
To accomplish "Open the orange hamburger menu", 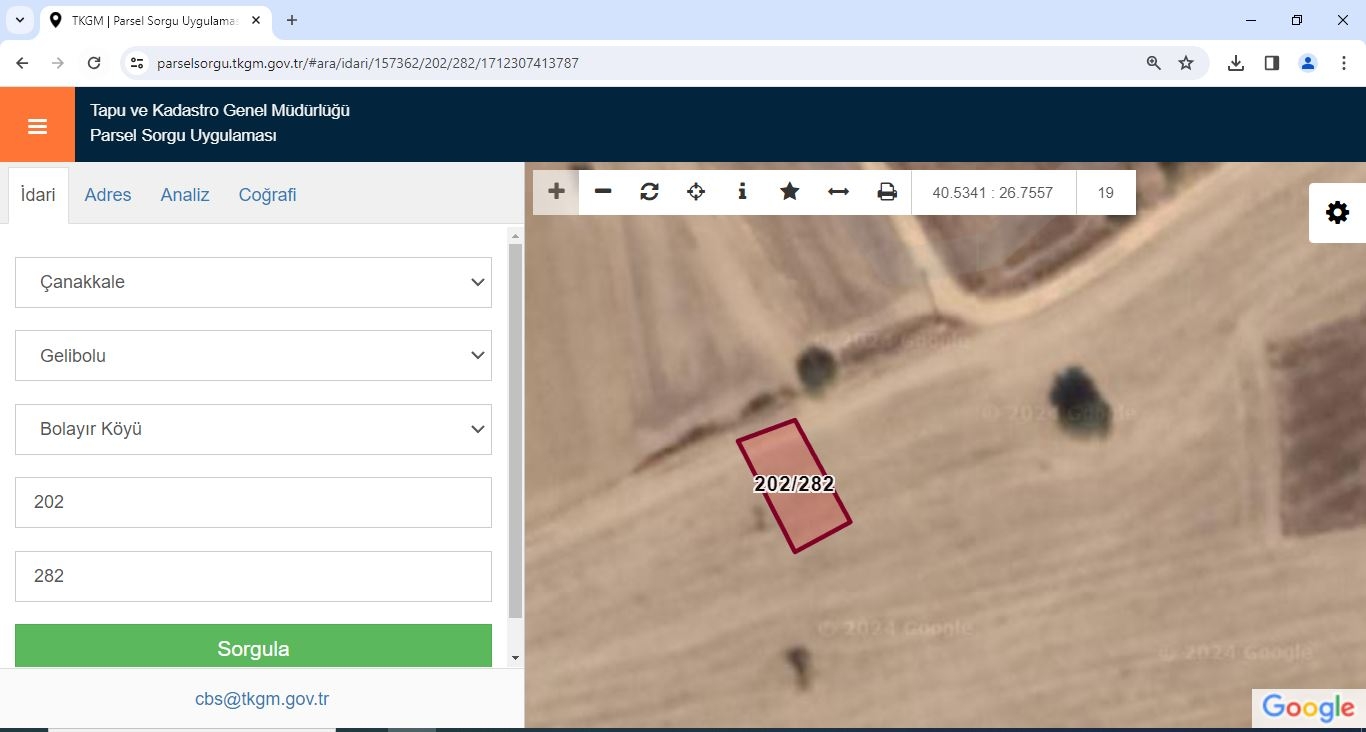I will pos(37,125).
